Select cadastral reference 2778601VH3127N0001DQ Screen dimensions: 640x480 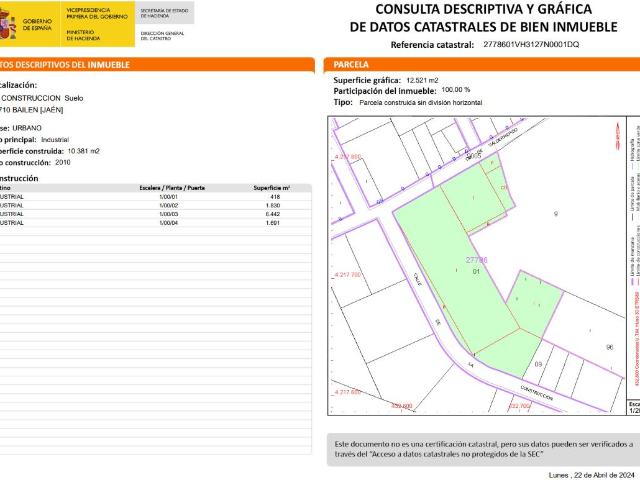pyautogui.click(x=531, y=44)
